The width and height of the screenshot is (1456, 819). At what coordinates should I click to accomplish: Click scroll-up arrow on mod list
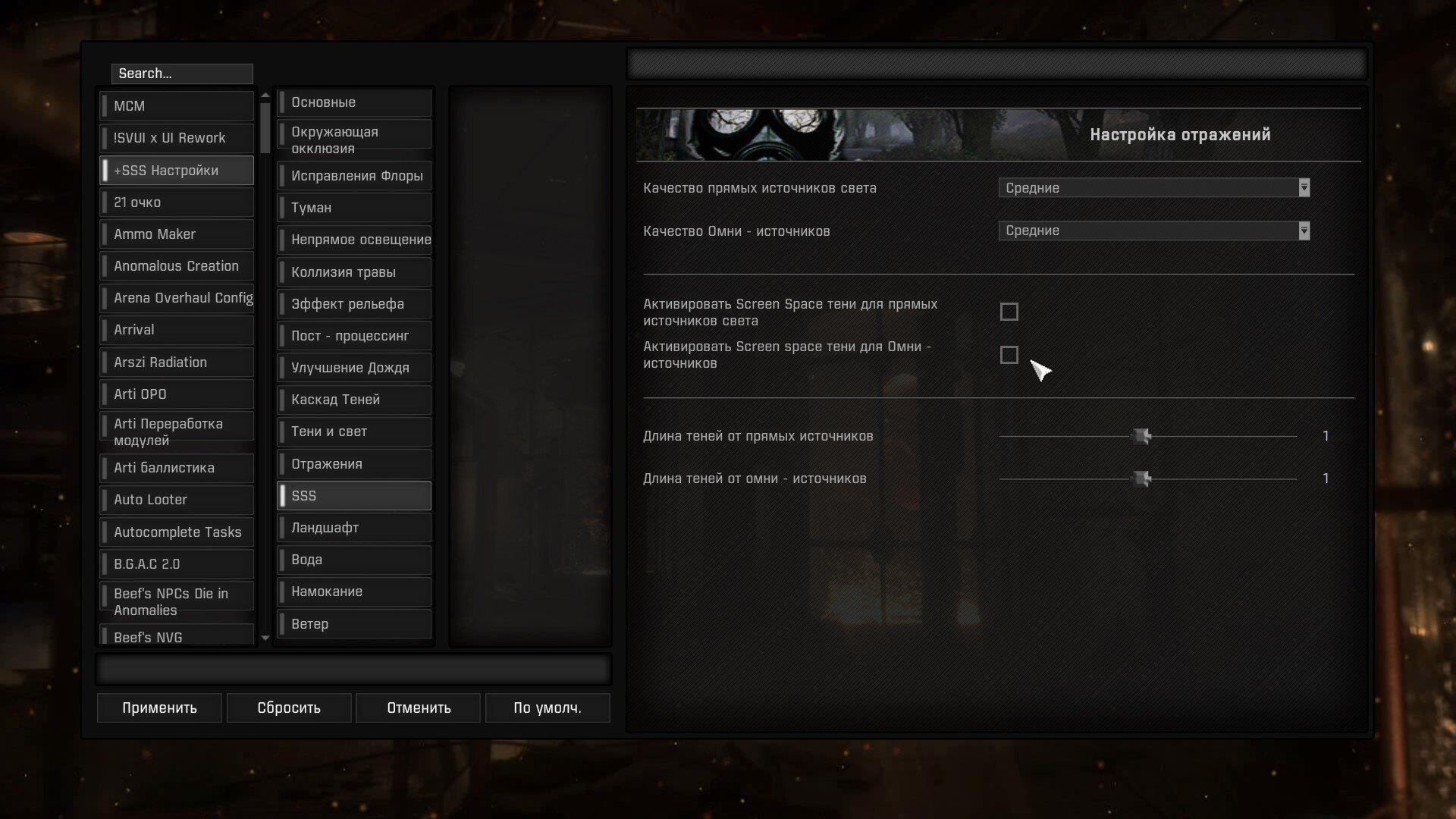(265, 96)
